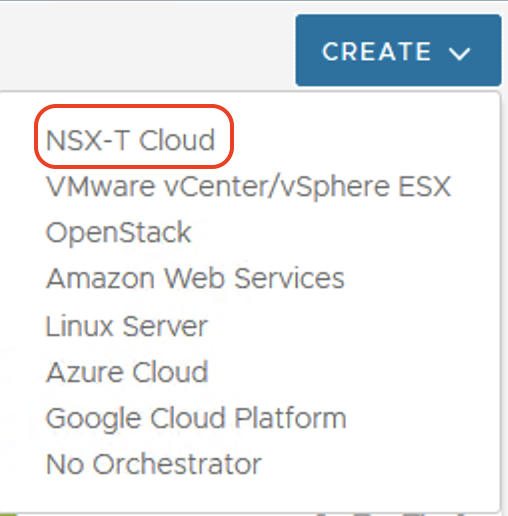The height and width of the screenshot is (516, 508).
Task: Choose VMware vCenter/vSphere ESX option
Action: click(248, 187)
